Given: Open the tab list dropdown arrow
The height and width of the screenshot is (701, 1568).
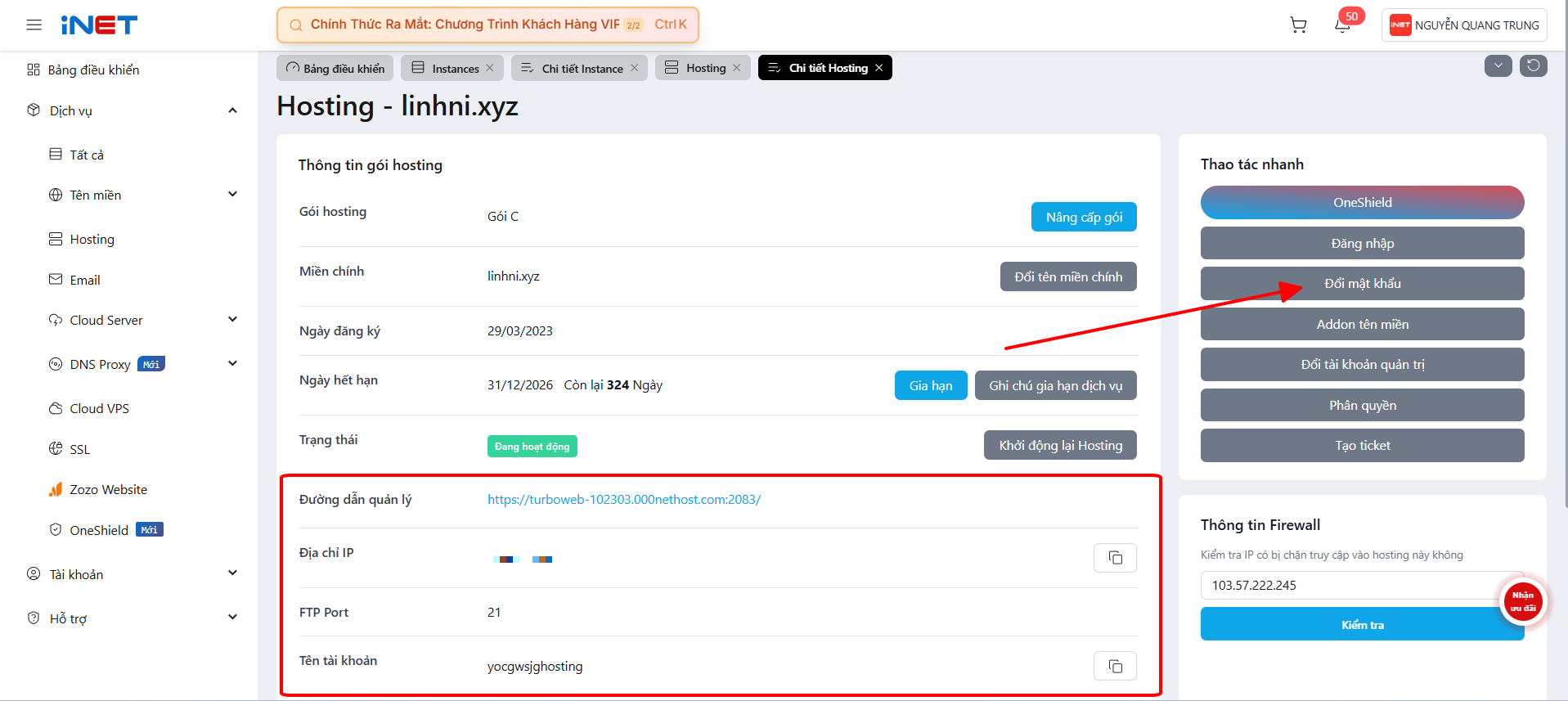Looking at the screenshot, I should (1498, 65).
